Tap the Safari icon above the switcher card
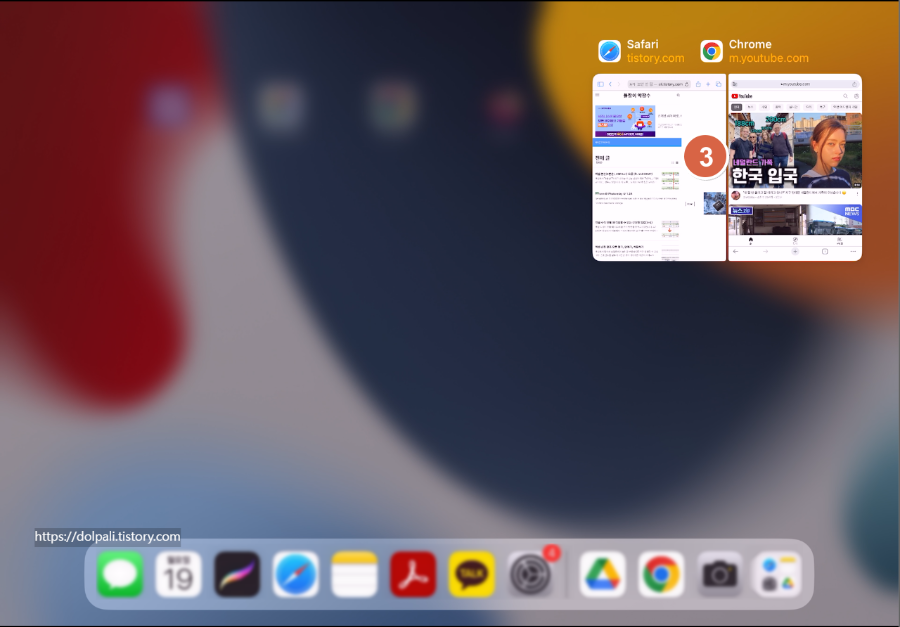 pos(610,51)
